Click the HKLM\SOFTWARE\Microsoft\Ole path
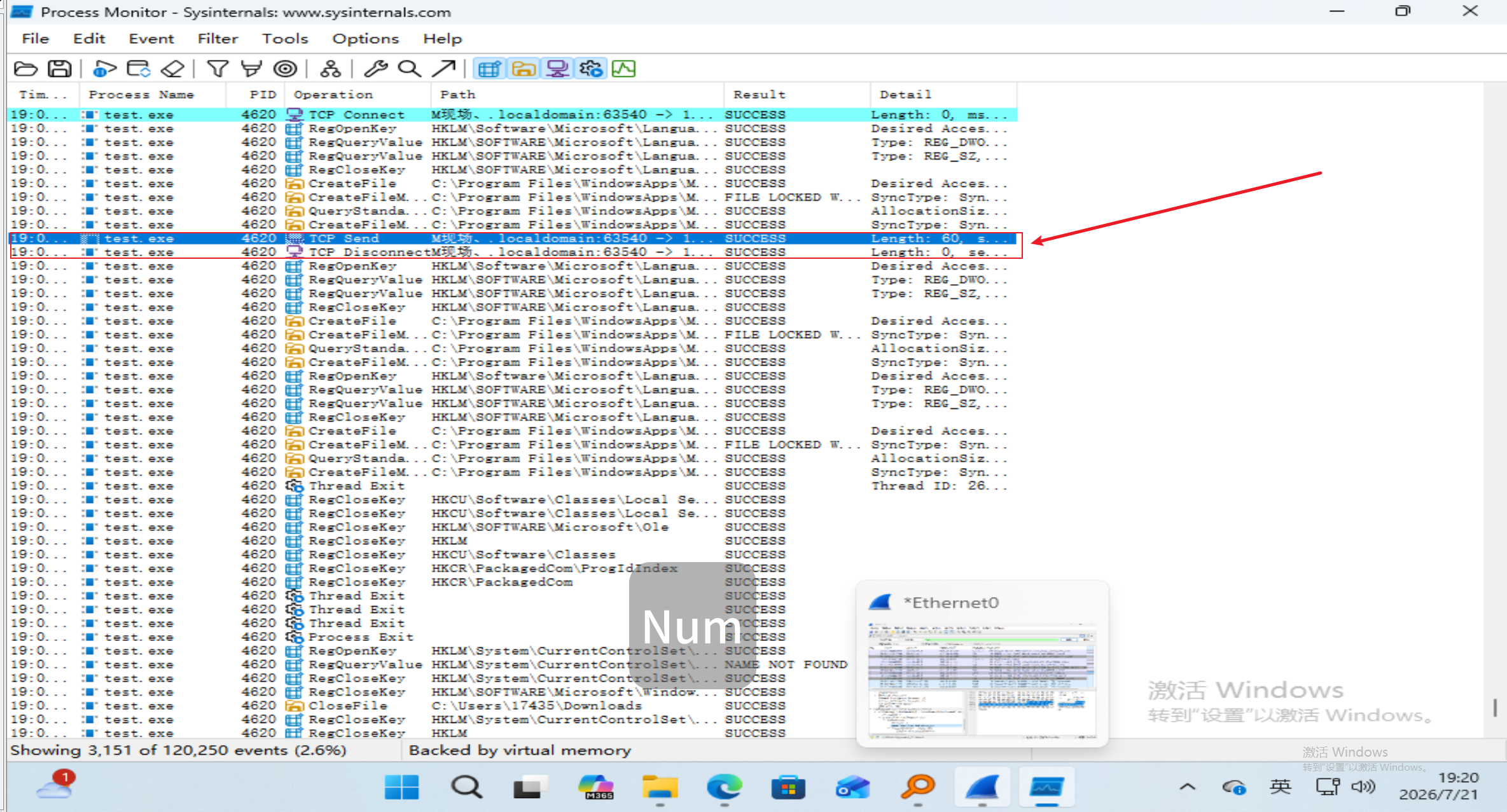Viewport: 1507px width, 812px height. point(550,527)
